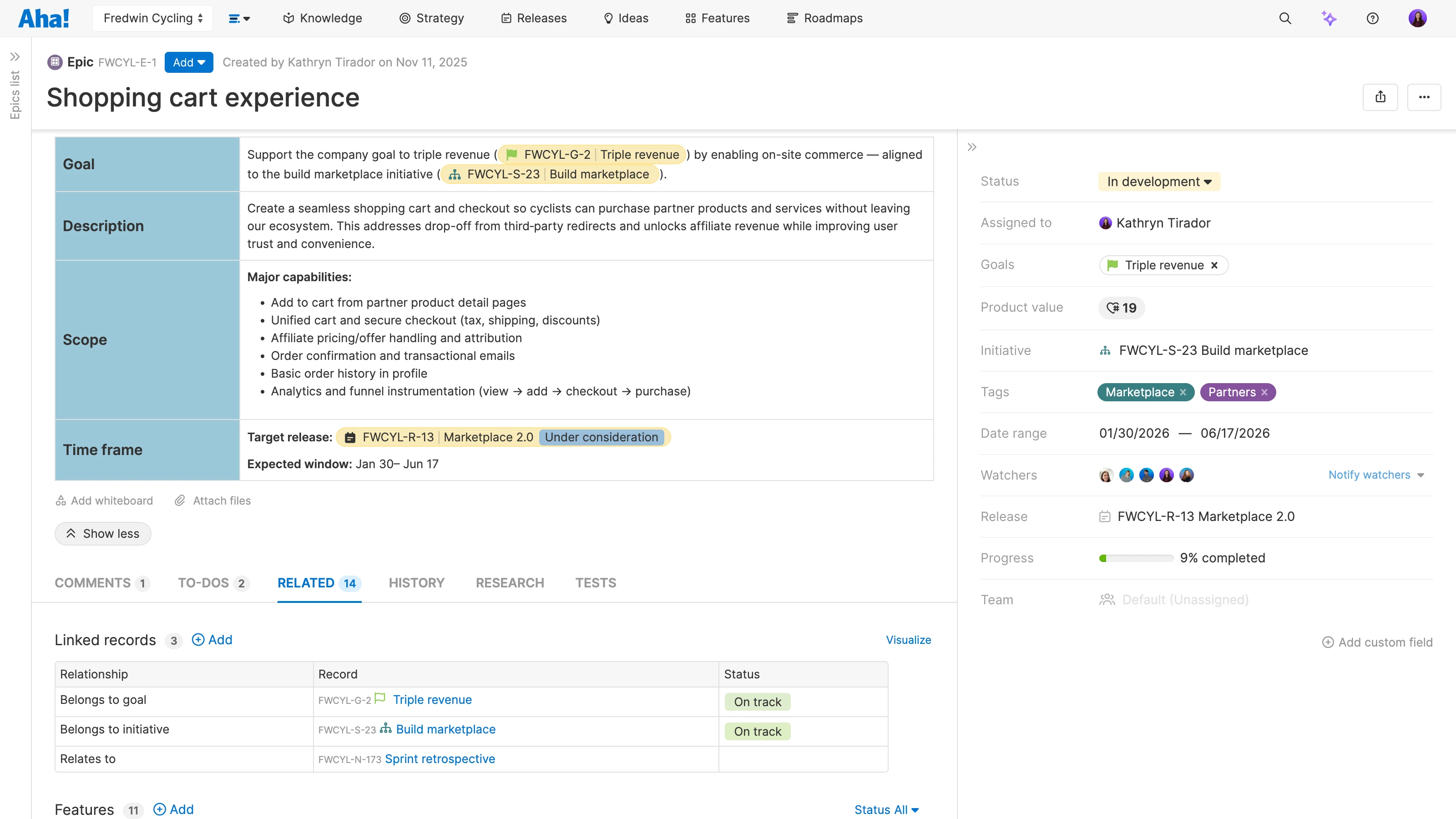Screen dimensions: 1456x819
Task: Remove the Triple revenue goal chip
Action: 1215,264
